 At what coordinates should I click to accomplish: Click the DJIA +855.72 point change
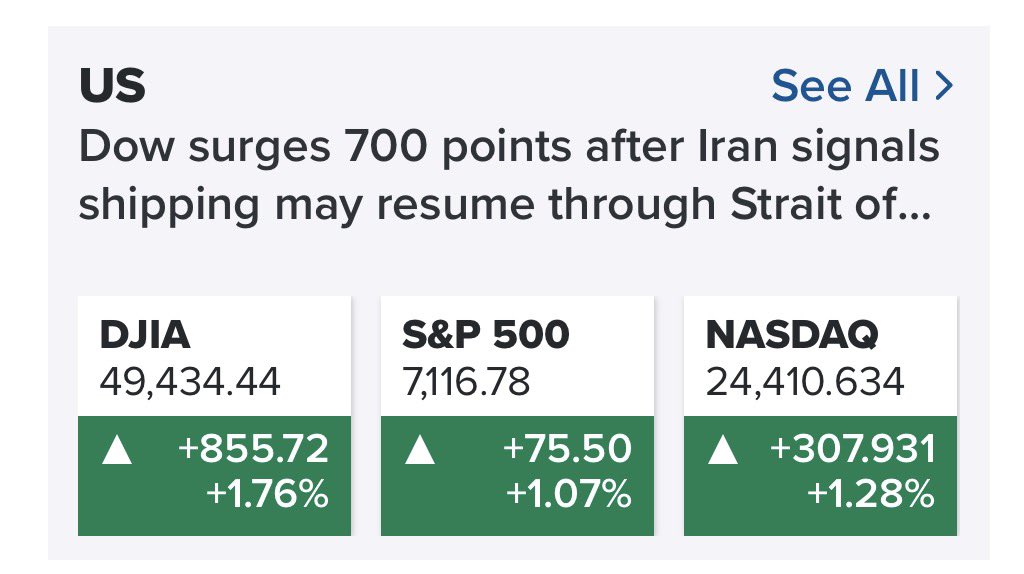(253, 450)
